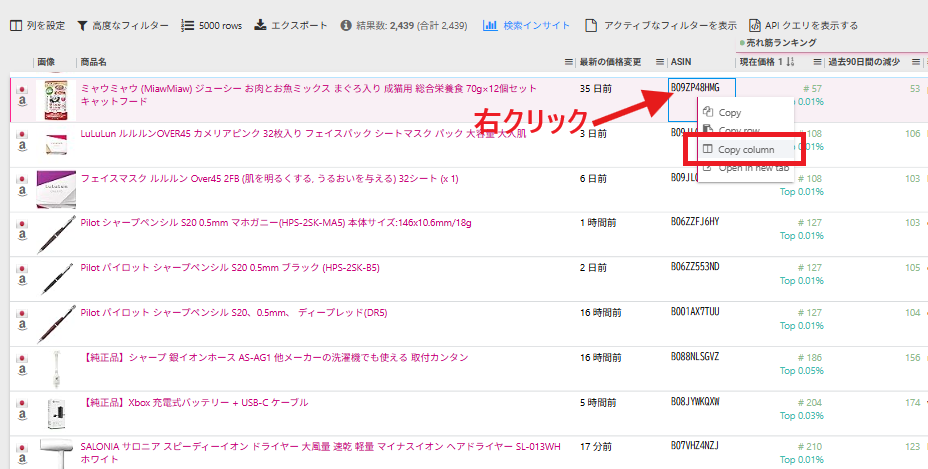Open the 最新の価格変更 column menu

tap(660, 62)
